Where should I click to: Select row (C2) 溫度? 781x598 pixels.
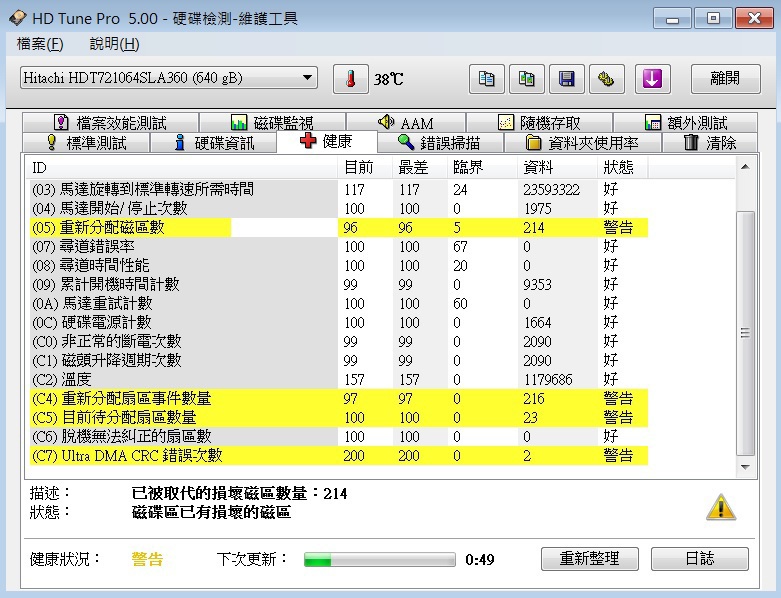point(339,379)
